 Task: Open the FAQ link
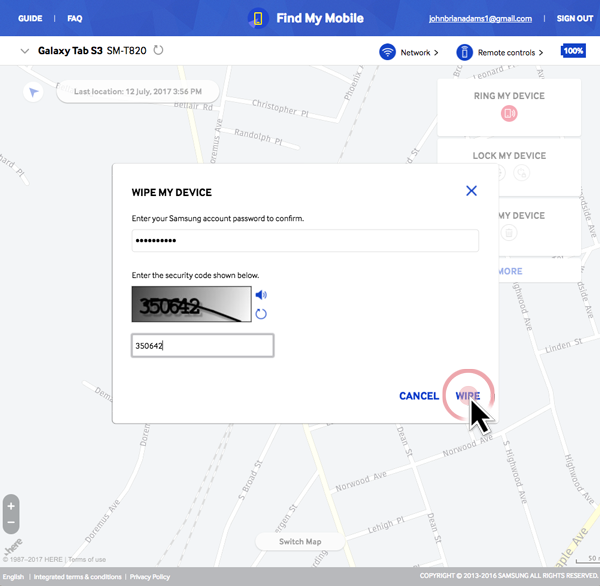click(75, 18)
